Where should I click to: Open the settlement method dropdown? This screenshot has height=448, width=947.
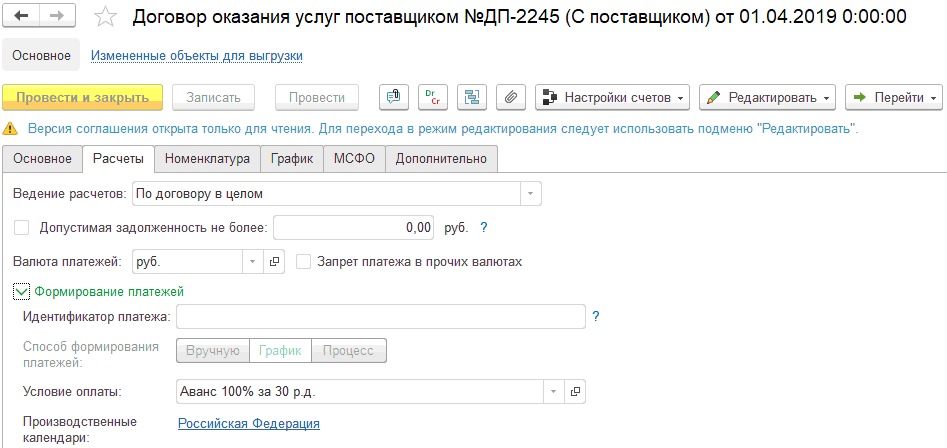(x=531, y=193)
